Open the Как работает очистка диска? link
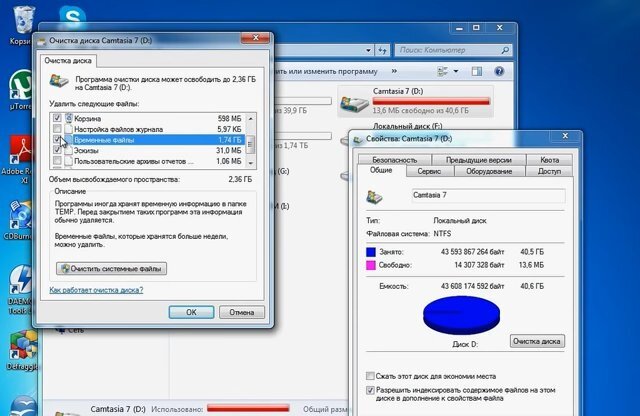 pyautogui.click(x=96, y=290)
